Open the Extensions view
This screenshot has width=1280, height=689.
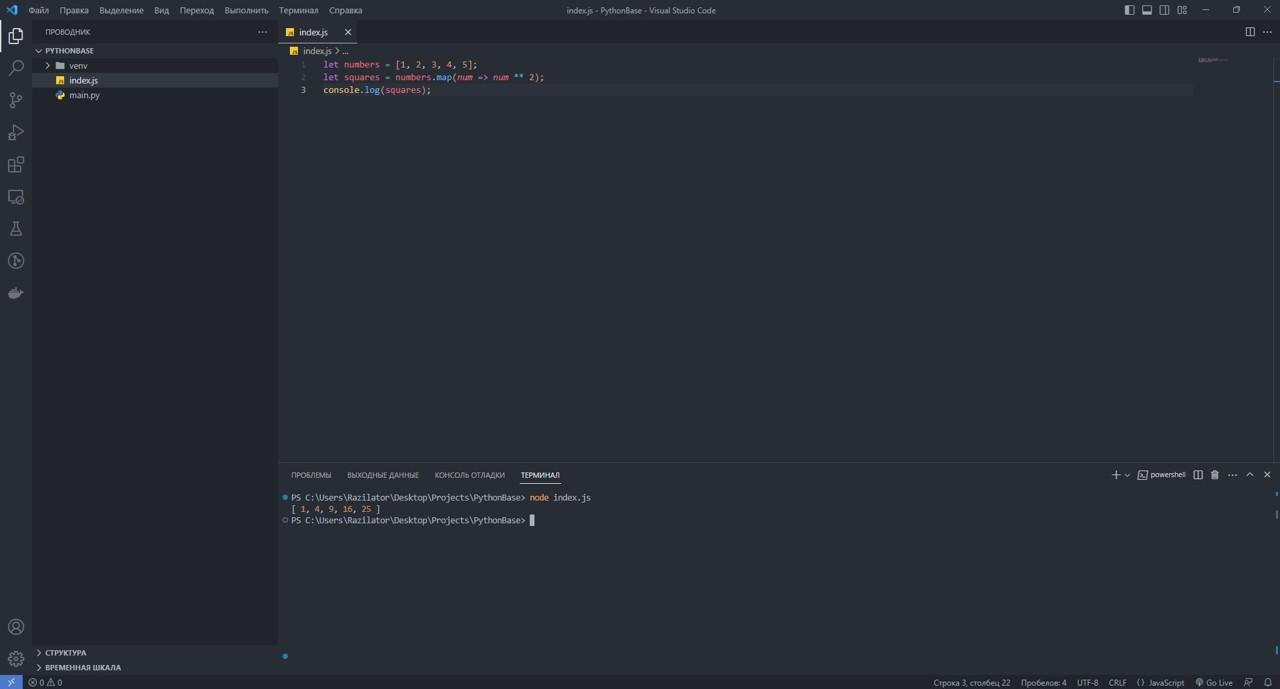pos(16,165)
